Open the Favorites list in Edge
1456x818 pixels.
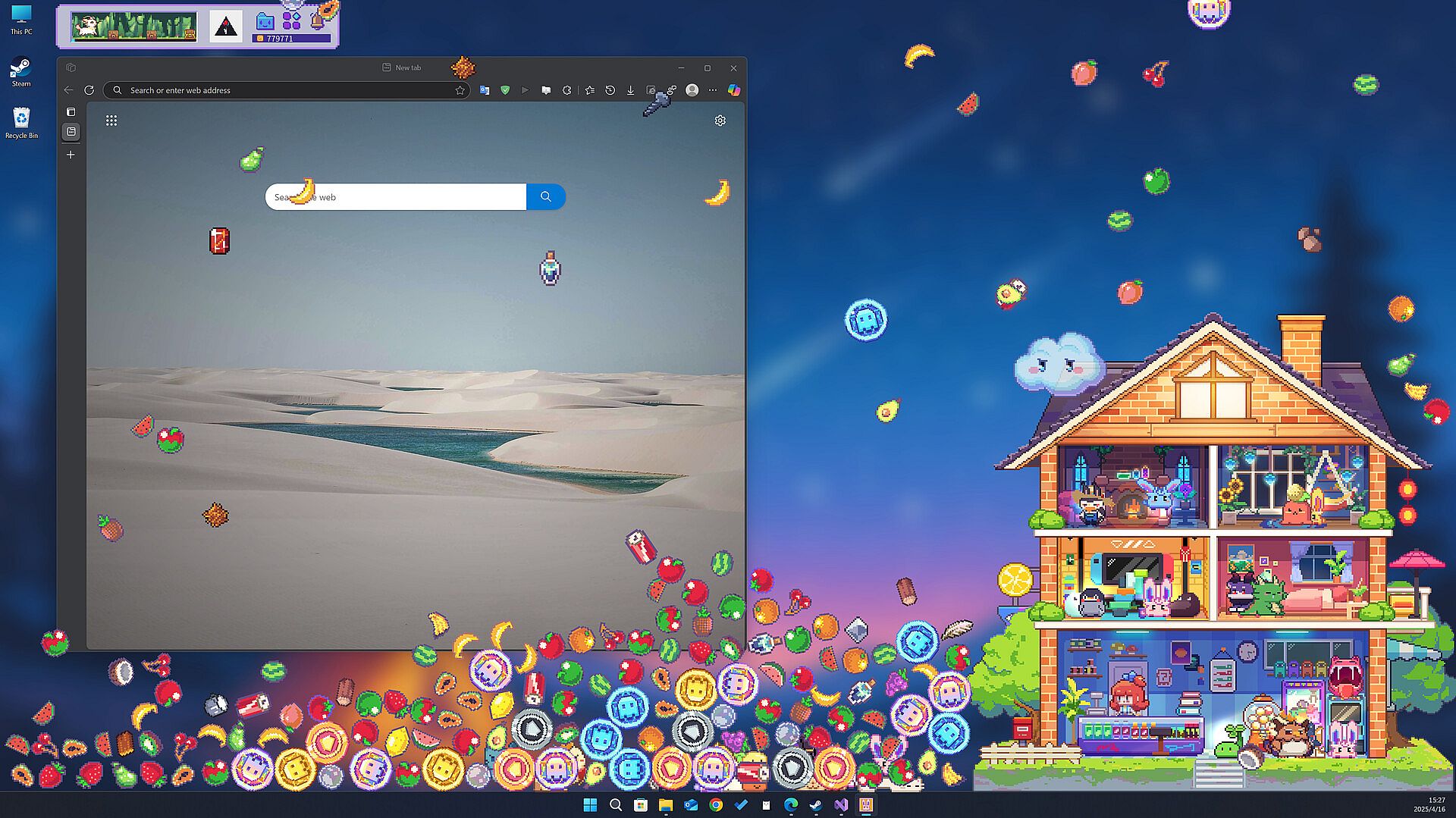click(590, 90)
